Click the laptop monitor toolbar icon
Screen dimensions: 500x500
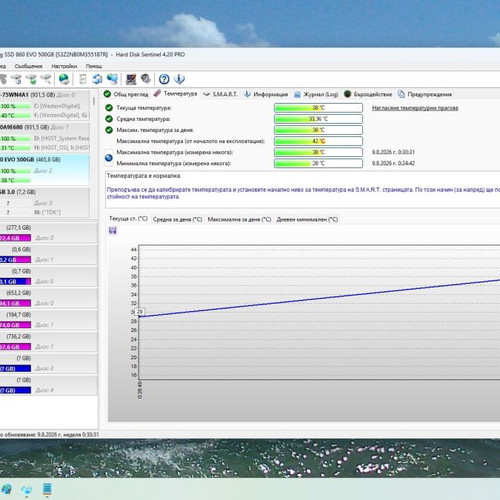pos(131,79)
